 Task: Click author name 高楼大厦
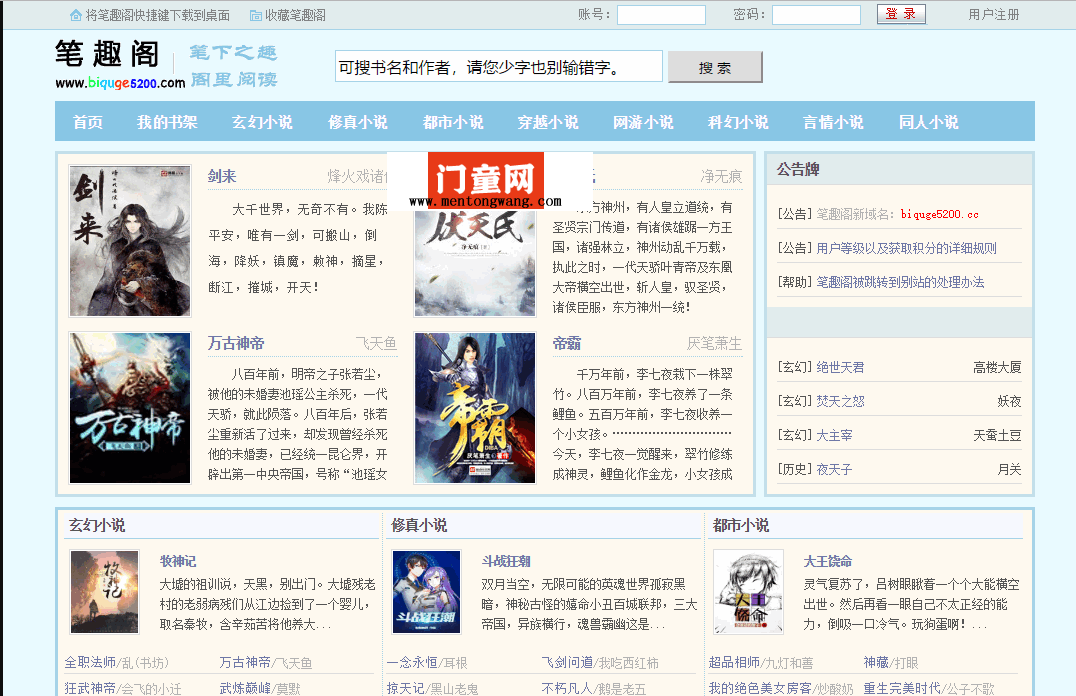pyautogui.click(x=997, y=367)
